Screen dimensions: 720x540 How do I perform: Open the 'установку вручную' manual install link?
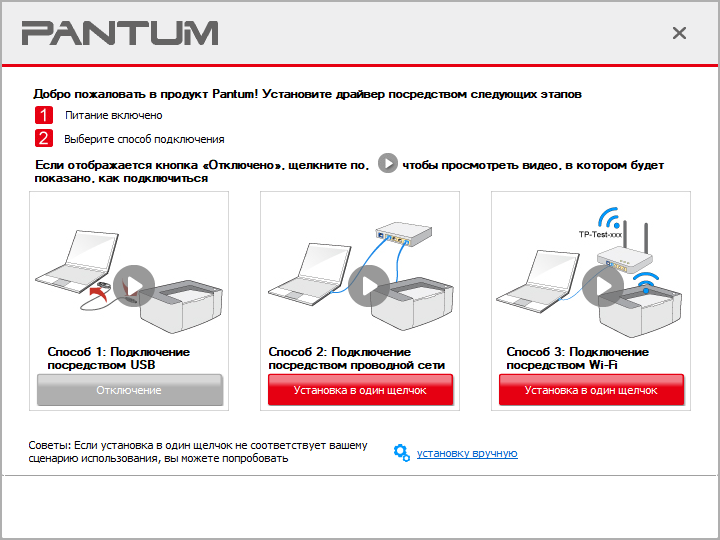(467, 453)
